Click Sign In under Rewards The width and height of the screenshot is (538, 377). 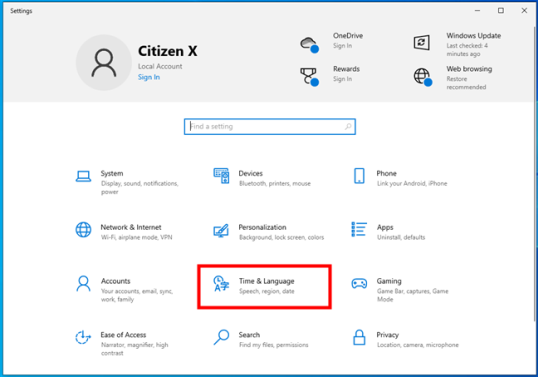coord(342,79)
